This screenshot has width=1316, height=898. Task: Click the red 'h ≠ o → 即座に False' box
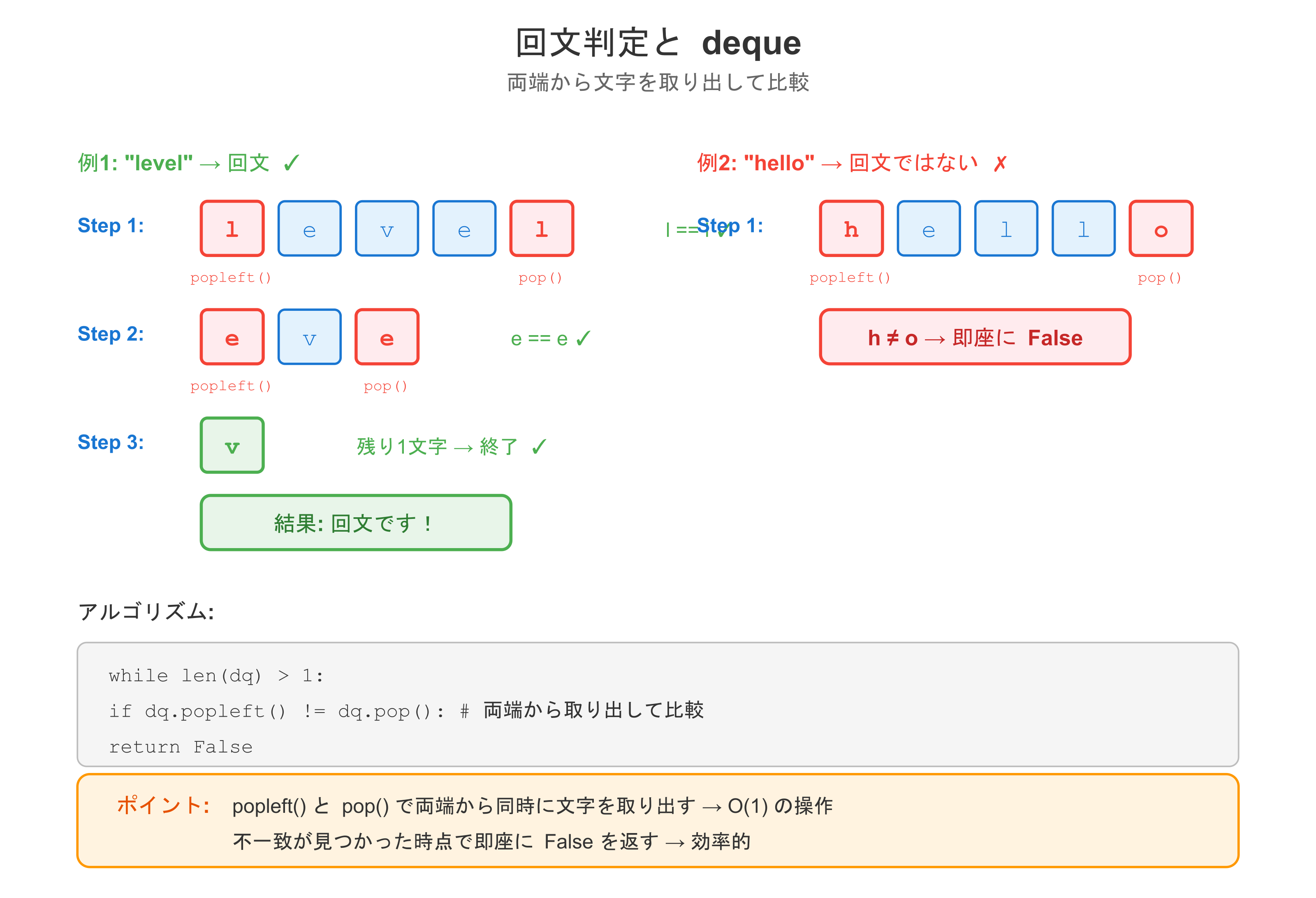(x=975, y=337)
